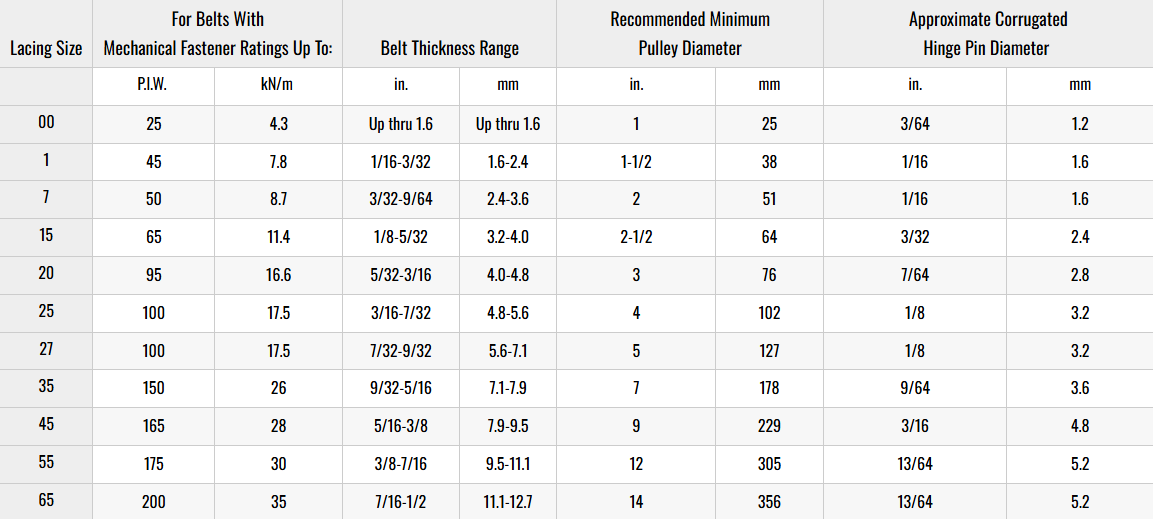Select the 356 mm pulley diameter cell
This screenshot has height=519, width=1153.
769,502
